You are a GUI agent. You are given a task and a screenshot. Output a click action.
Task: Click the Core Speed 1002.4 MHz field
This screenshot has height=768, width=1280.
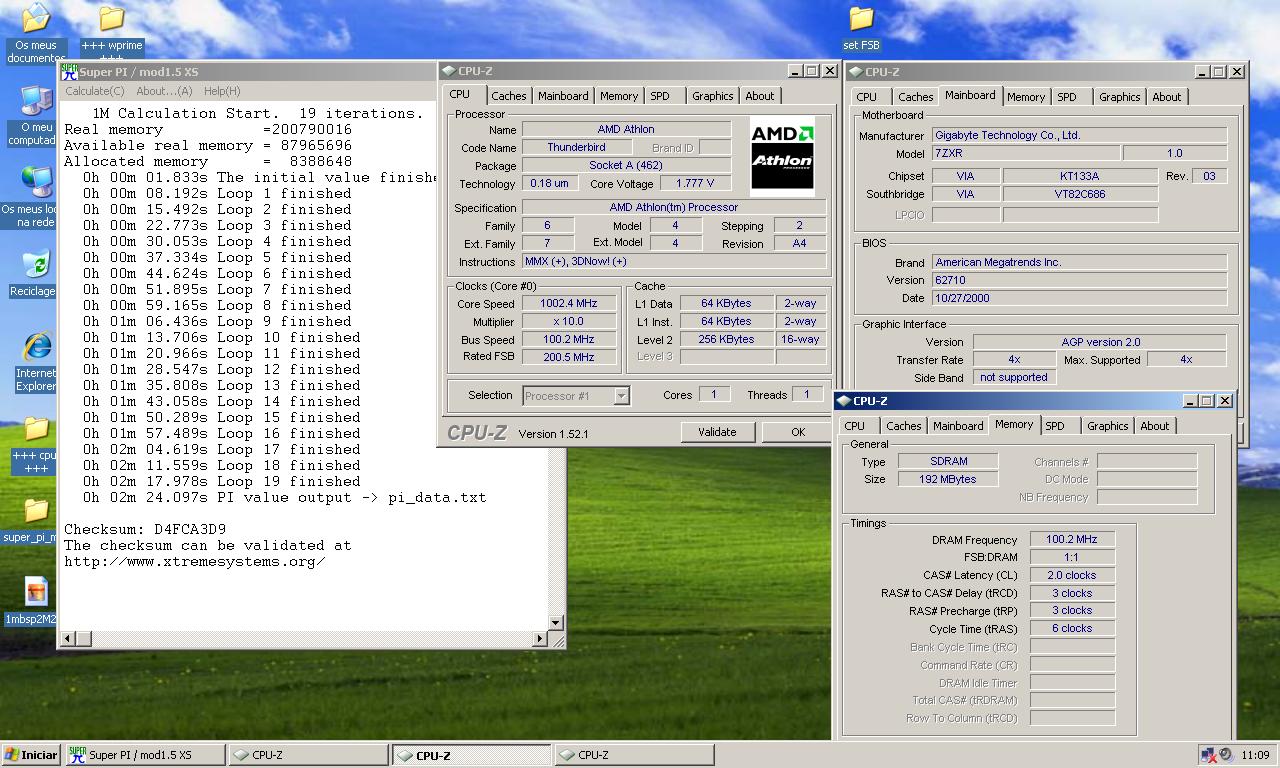(x=569, y=303)
